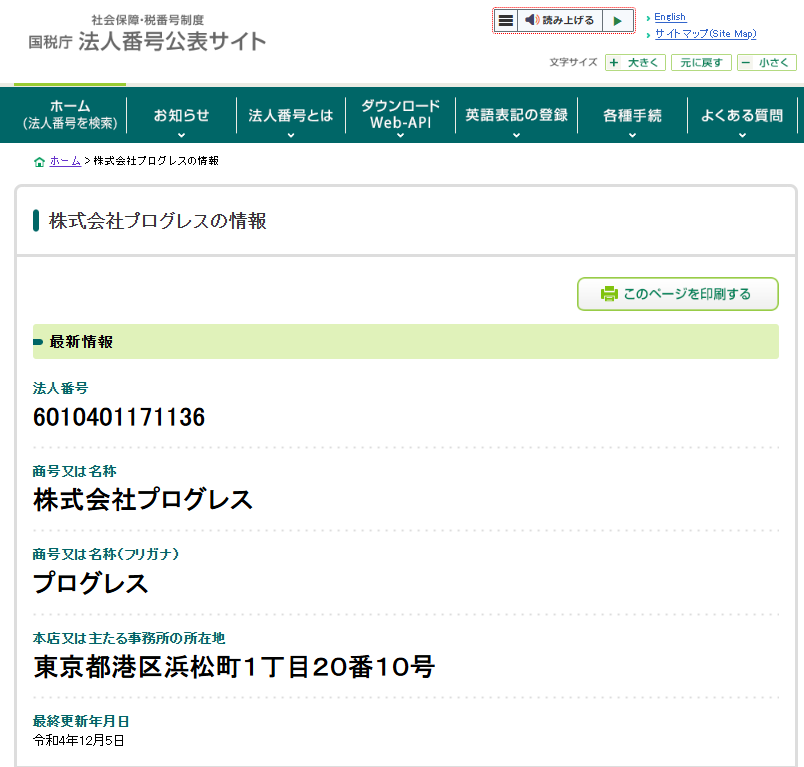Viewport: 804px width, 767px height.
Task: Select company name 株式会社プログレス value
Action: (x=143, y=499)
